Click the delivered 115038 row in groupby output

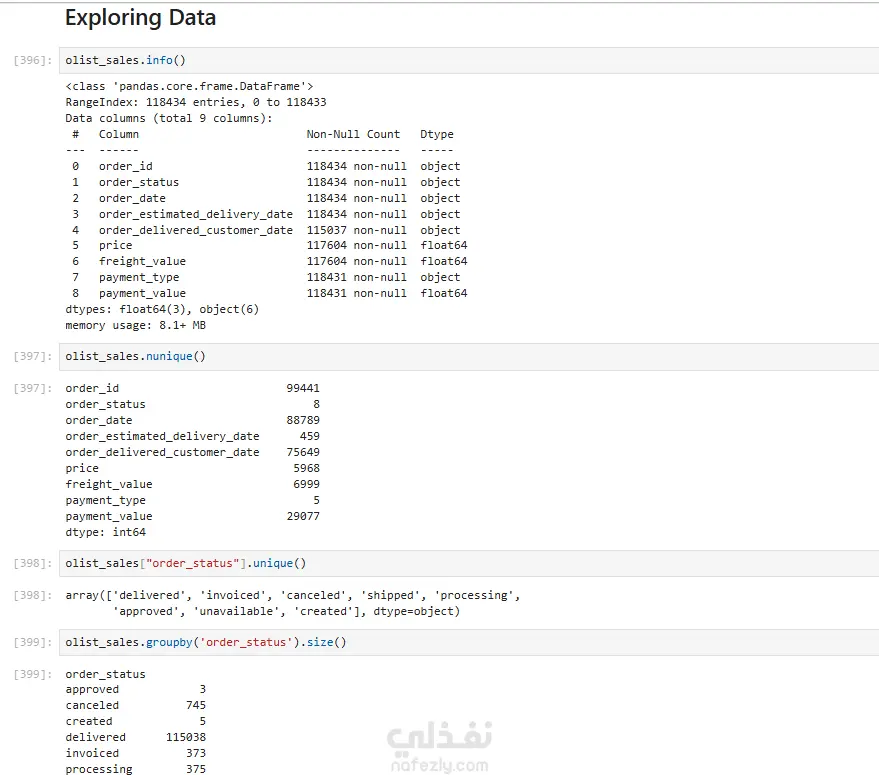click(136, 737)
